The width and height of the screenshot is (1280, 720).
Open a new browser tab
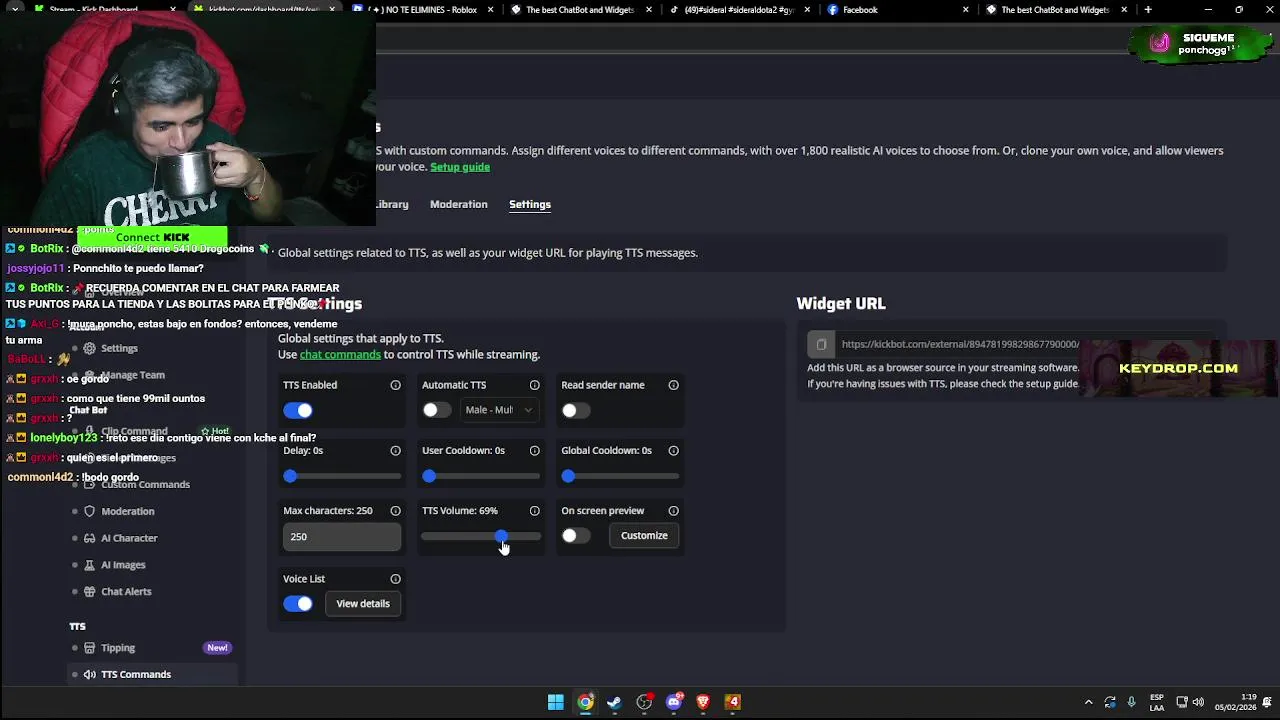click(x=1147, y=10)
